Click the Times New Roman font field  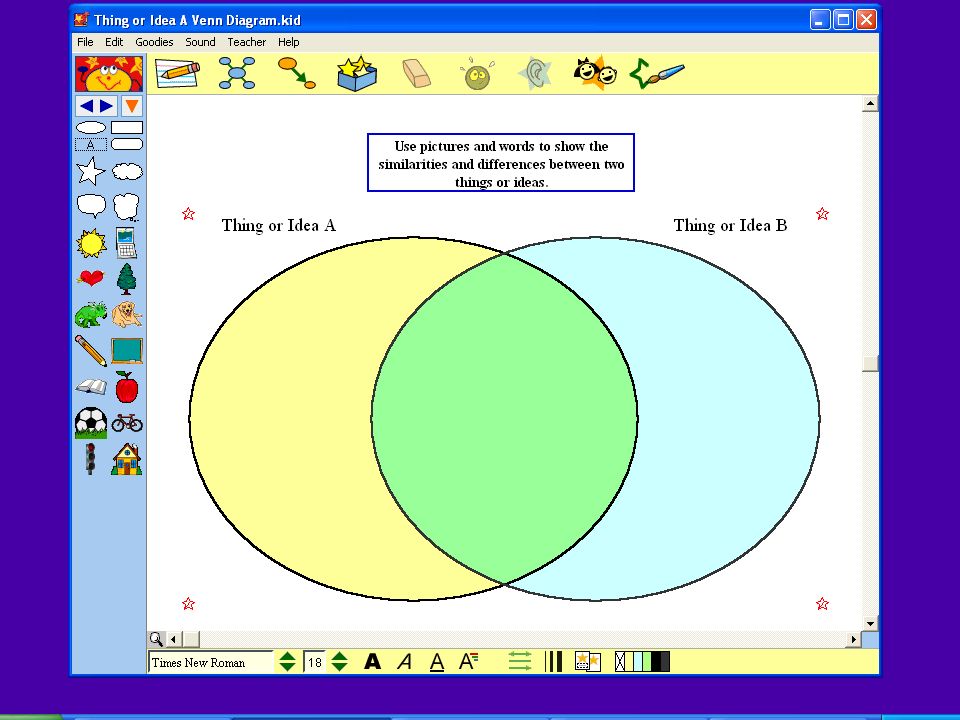pos(211,662)
